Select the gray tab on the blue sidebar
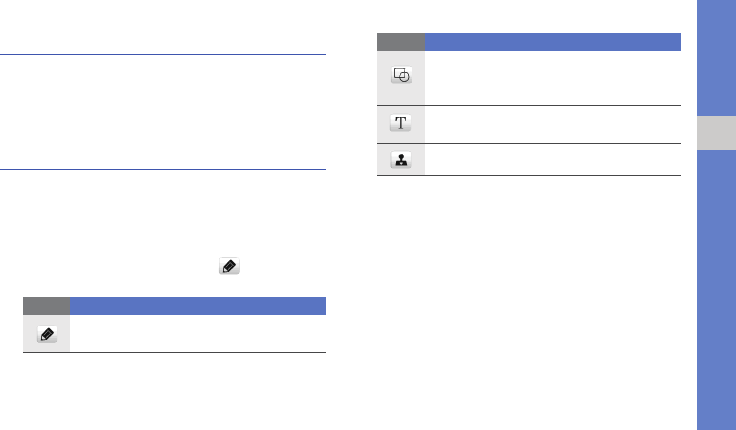The width and height of the screenshot is (736, 430). point(716,133)
